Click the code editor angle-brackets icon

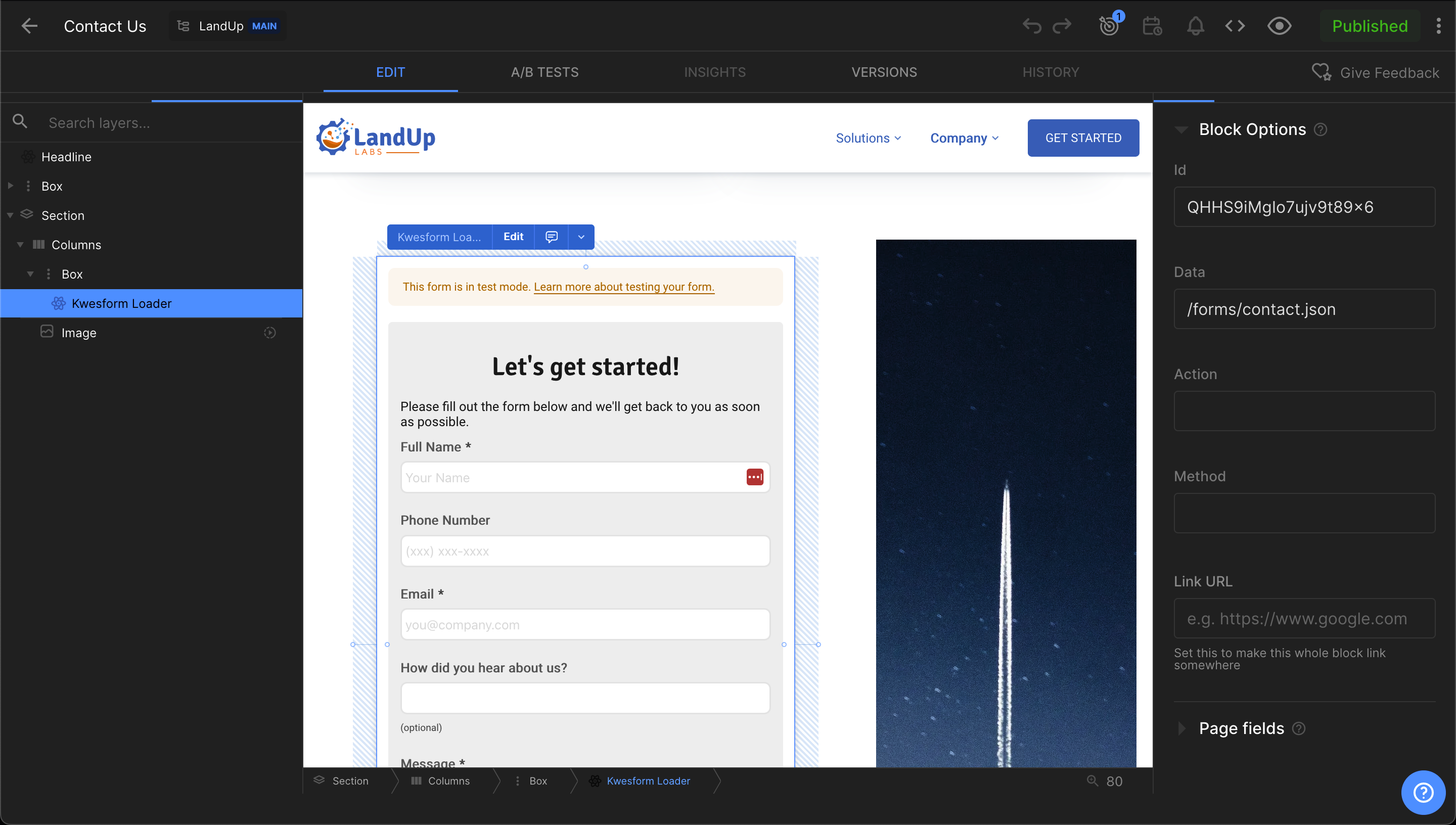pos(1235,25)
